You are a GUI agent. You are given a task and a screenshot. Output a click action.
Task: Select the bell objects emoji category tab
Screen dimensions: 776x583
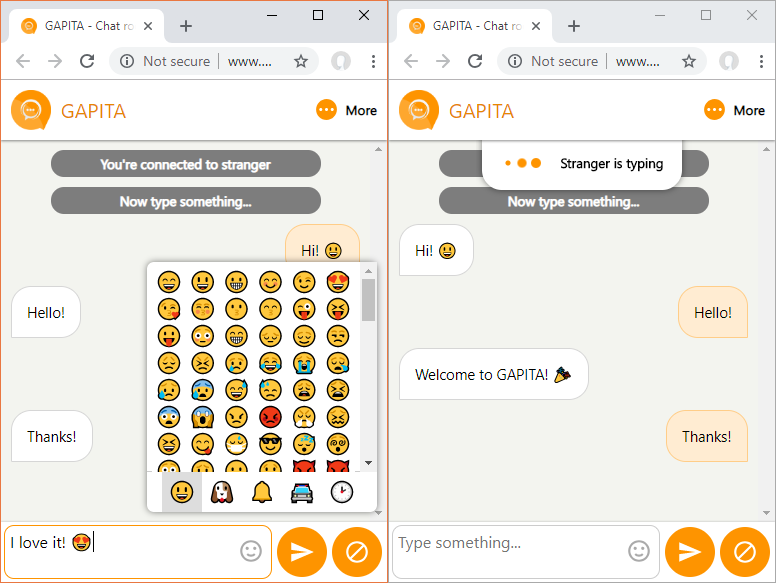[x=262, y=492]
